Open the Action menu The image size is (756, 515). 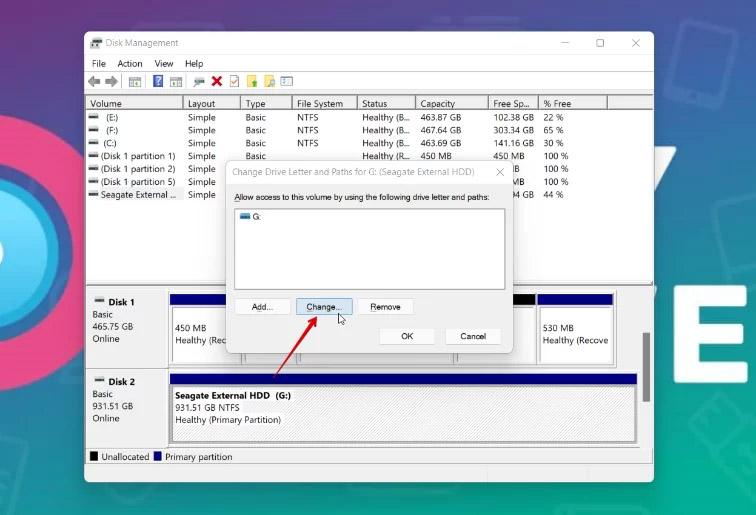(130, 64)
